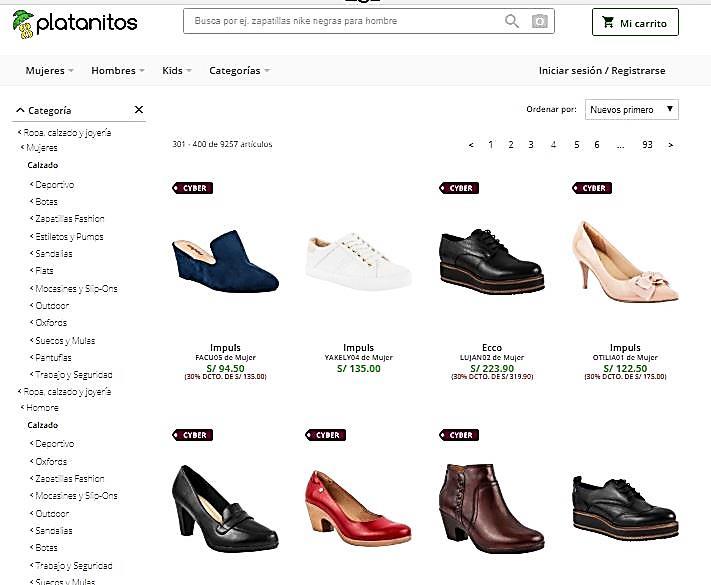This screenshot has height=585, width=711.
Task: Click price S/ 223.90
Action: pos(492,369)
